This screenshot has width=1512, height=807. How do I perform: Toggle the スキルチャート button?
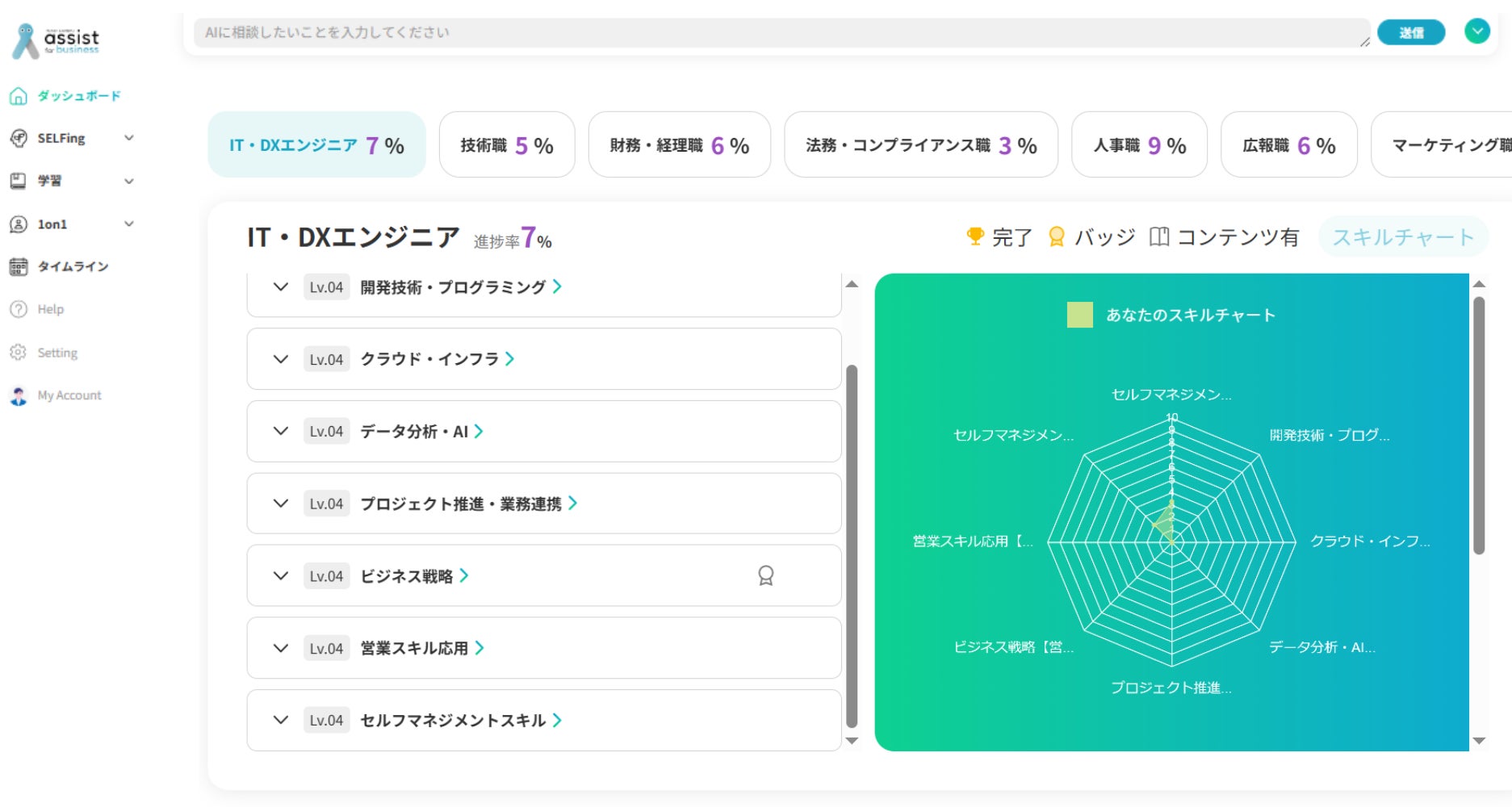[1402, 236]
